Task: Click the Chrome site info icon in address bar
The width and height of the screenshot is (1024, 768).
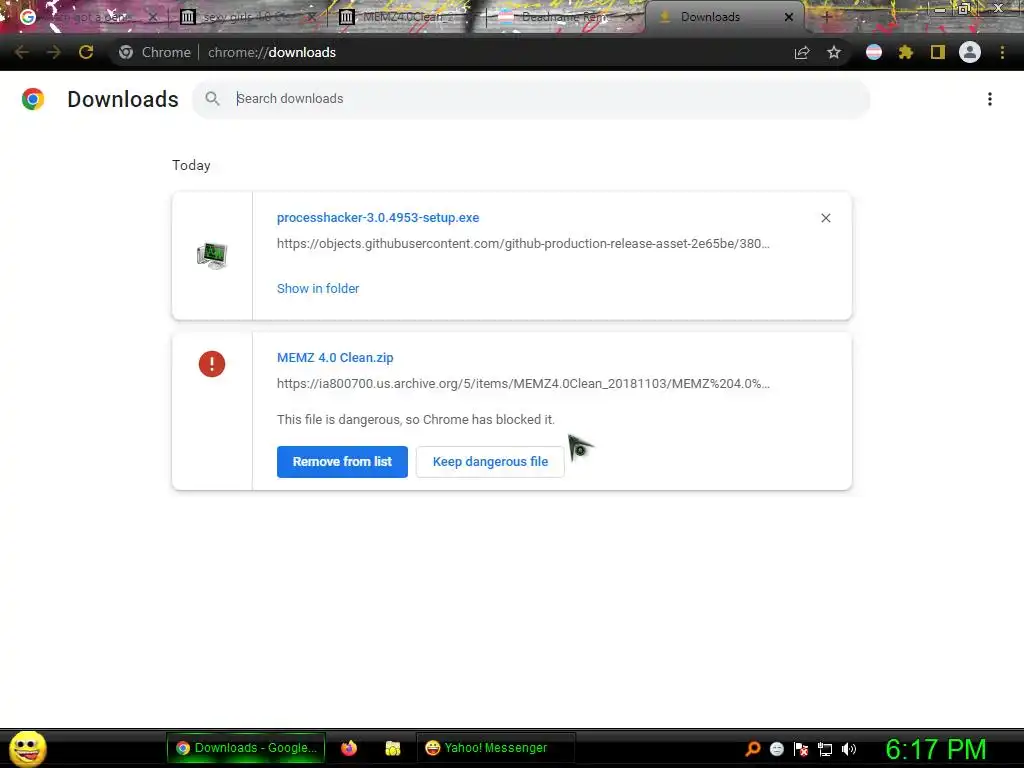Action: (126, 52)
